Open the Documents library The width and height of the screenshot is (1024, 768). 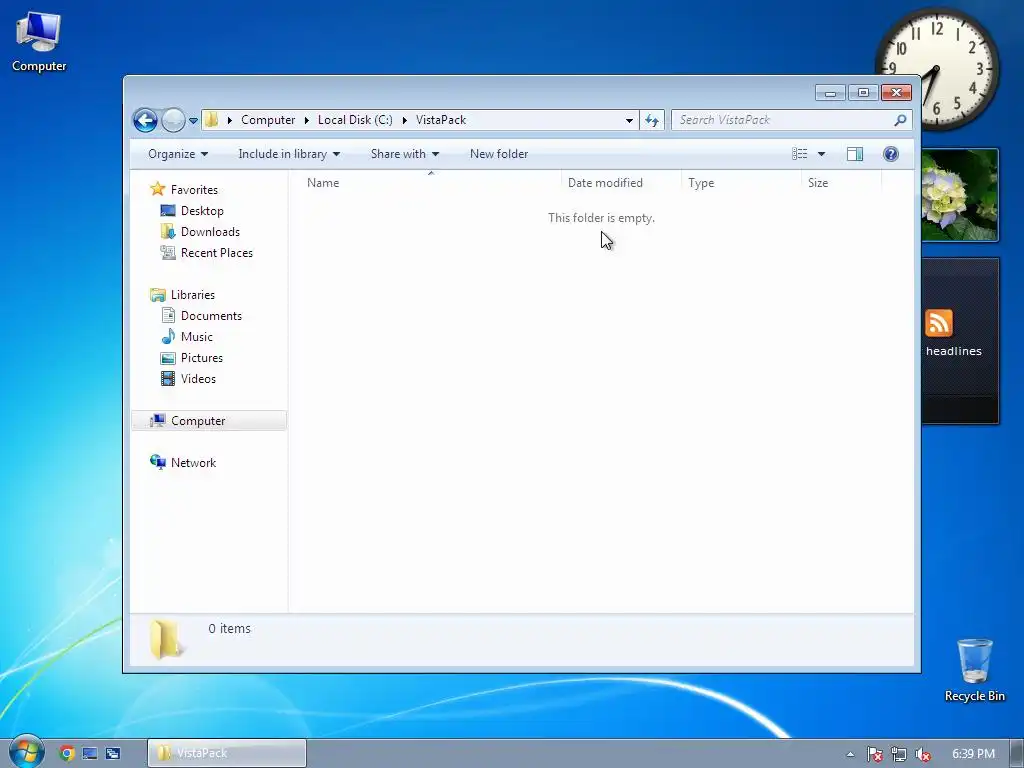pos(211,316)
